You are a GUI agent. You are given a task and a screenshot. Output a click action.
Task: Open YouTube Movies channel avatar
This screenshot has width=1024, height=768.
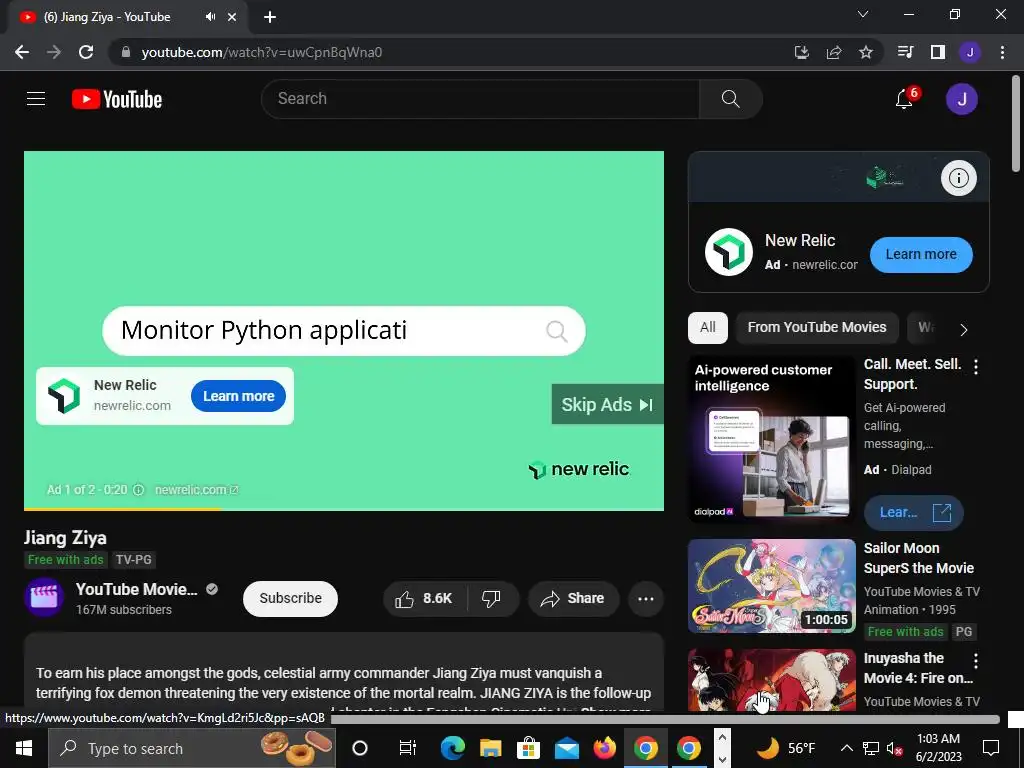(44, 598)
